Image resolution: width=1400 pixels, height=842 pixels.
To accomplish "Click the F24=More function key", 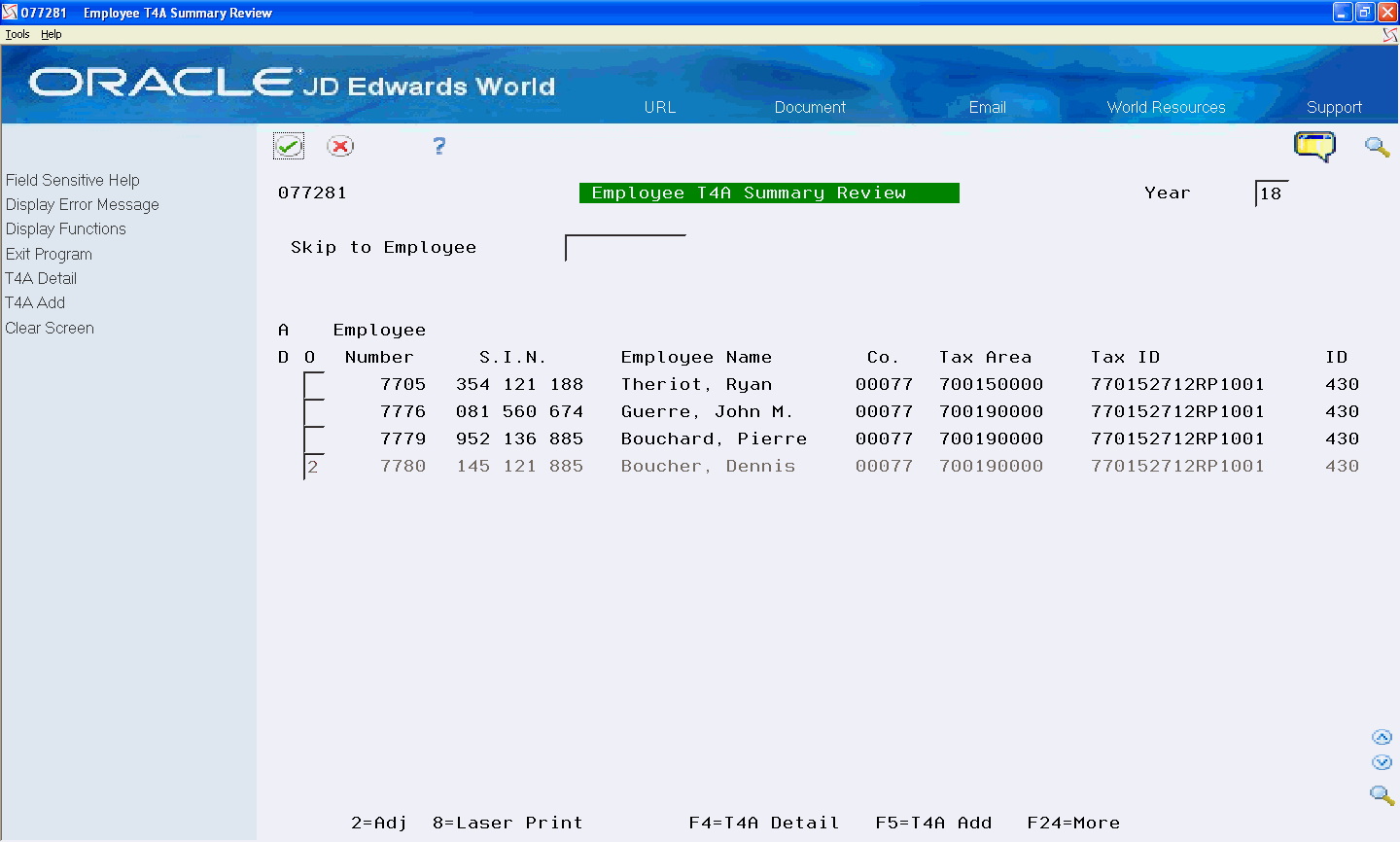I will 1073,823.
